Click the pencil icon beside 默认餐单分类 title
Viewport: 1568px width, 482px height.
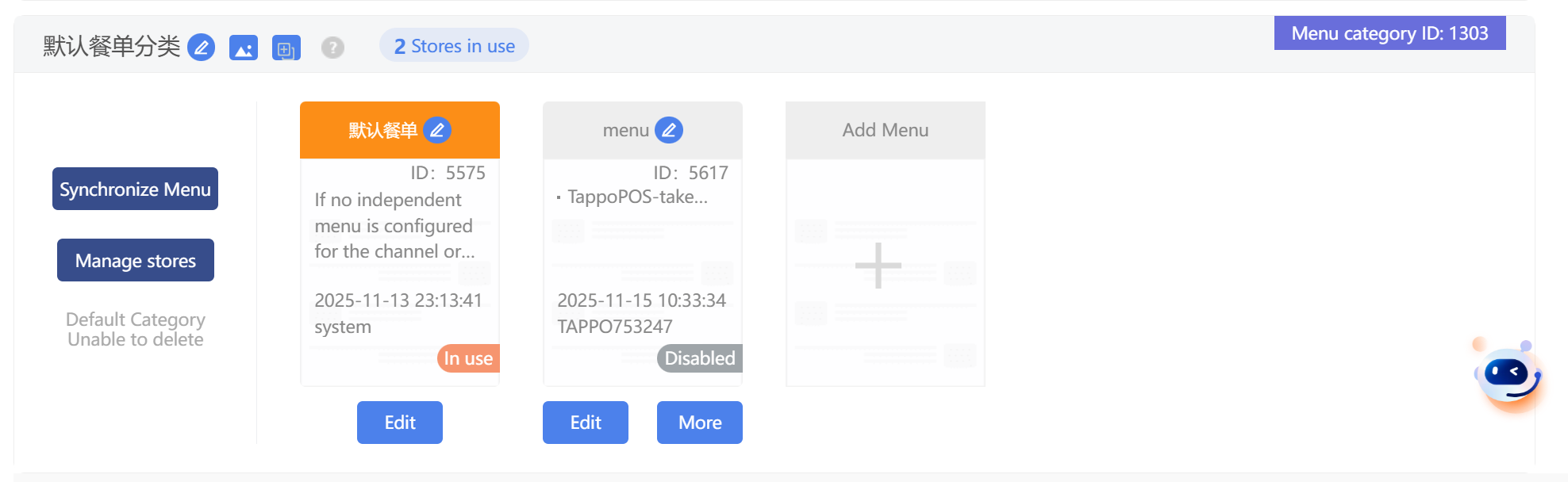(x=201, y=48)
